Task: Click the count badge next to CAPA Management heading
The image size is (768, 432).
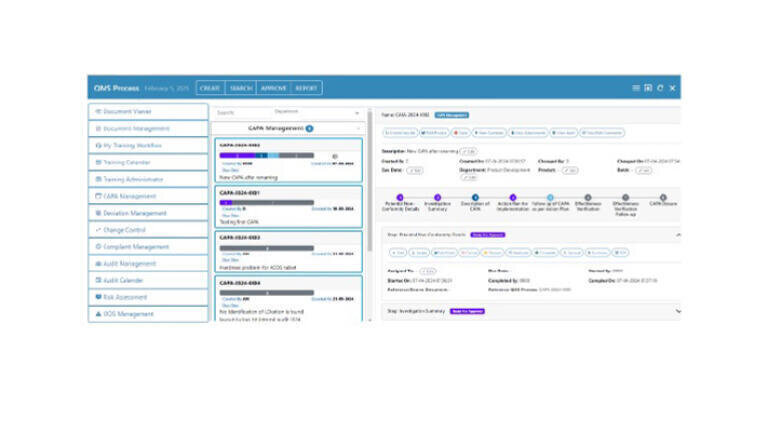Action: [310, 128]
